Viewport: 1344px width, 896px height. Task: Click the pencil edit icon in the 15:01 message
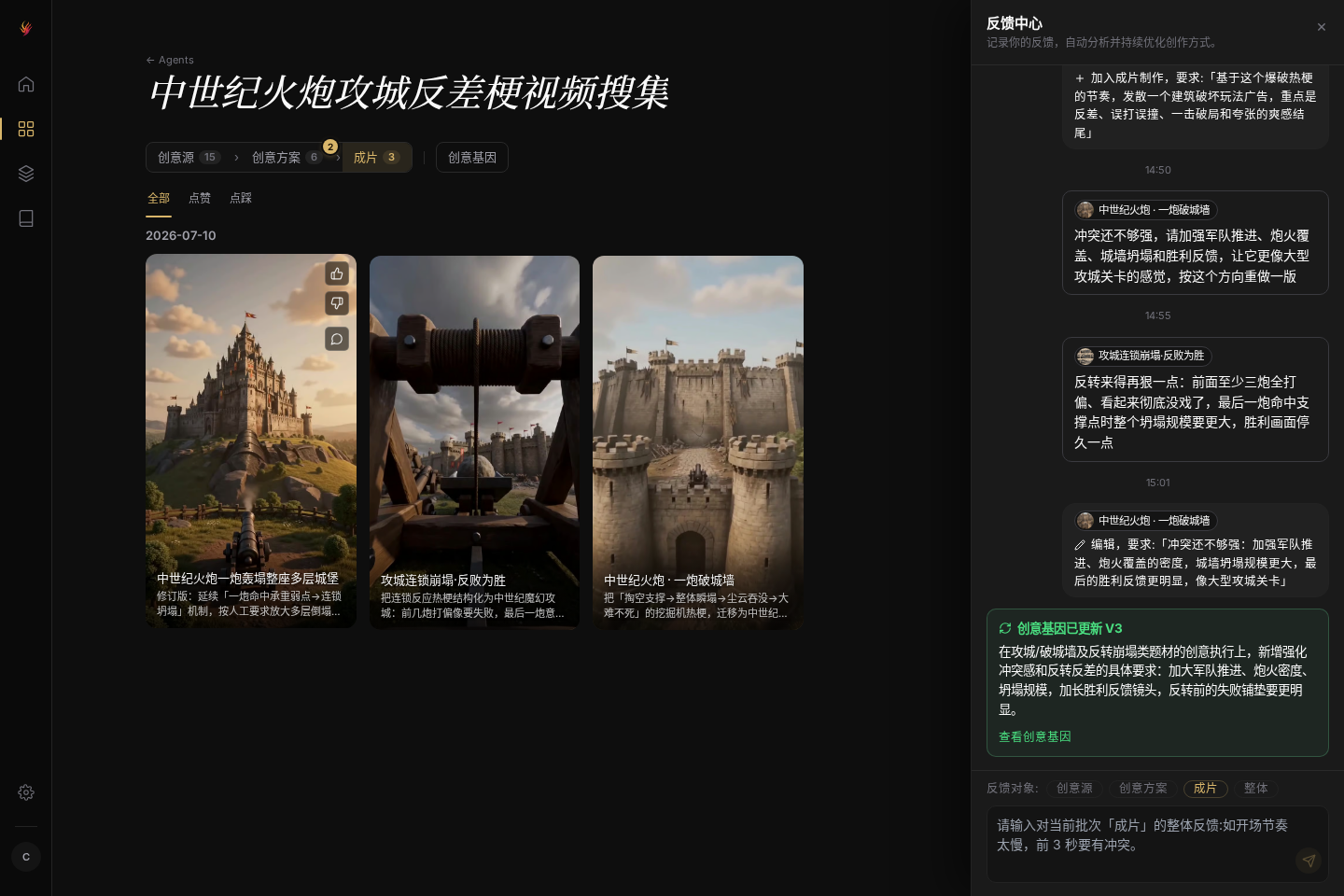pos(1080,545)
